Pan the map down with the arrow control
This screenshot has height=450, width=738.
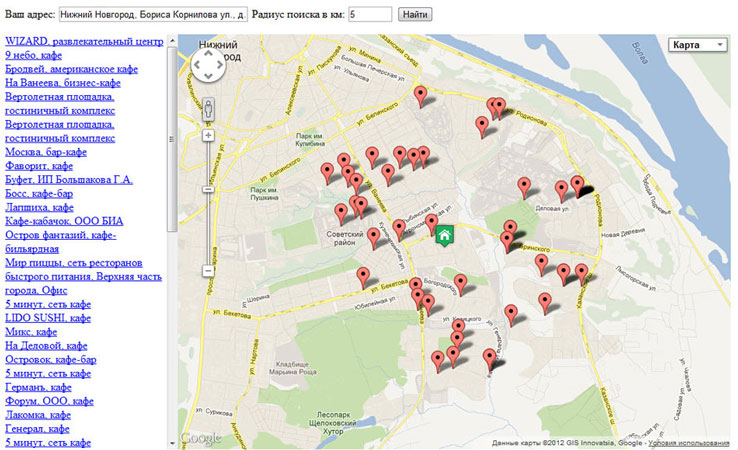coord(208,76)
